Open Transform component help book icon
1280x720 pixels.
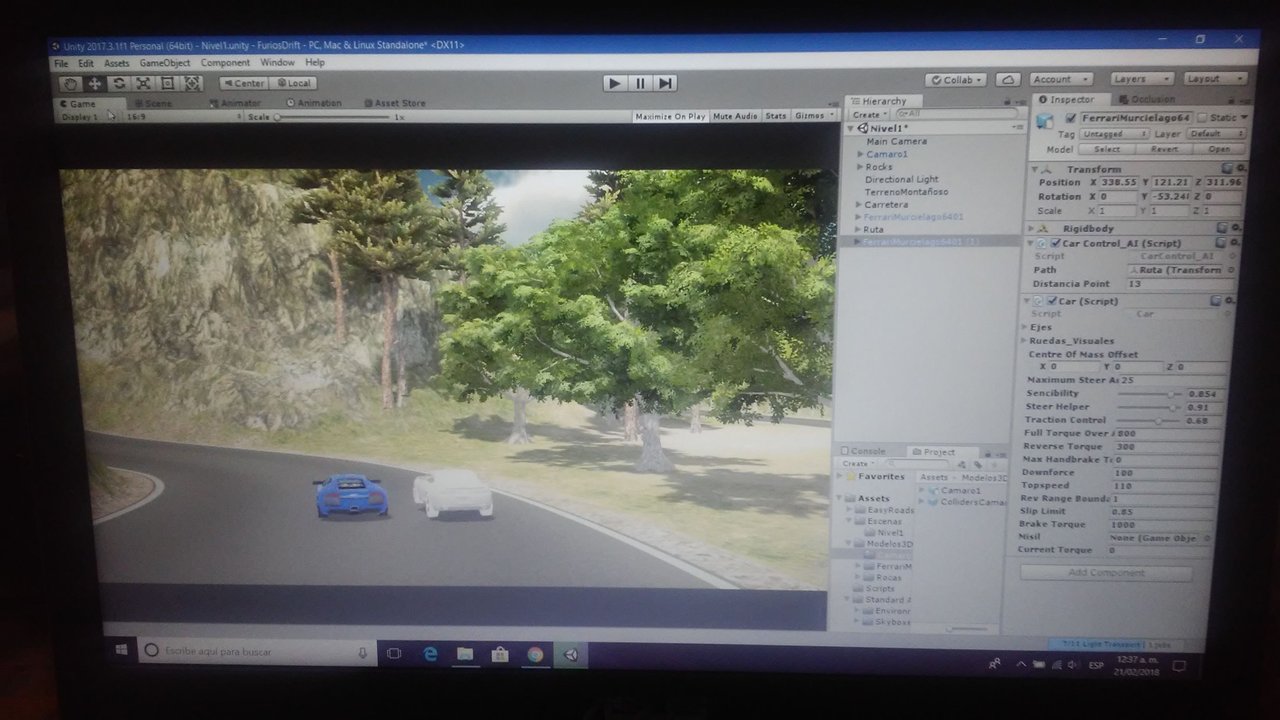[1229, 168]
